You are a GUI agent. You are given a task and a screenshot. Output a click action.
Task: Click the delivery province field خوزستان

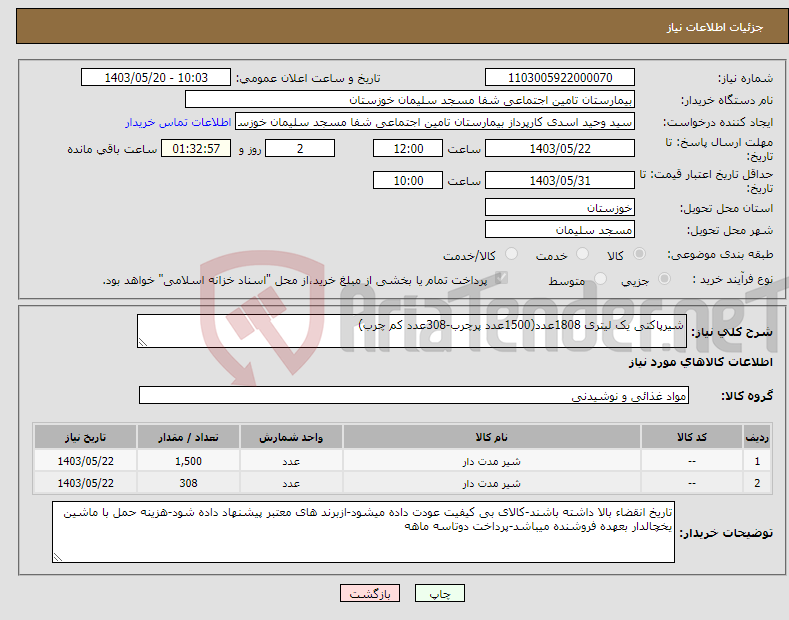(x=560, y=207)
